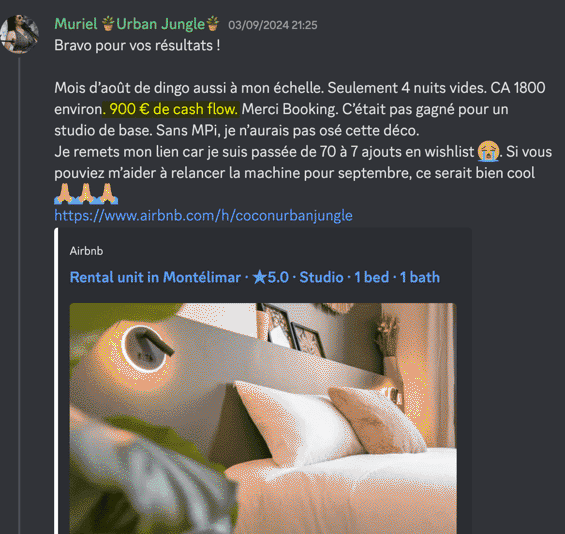Viewport: 565px width, 534px height.
Task: Click the last praying hands emoji
Action: tap(107, 194)
